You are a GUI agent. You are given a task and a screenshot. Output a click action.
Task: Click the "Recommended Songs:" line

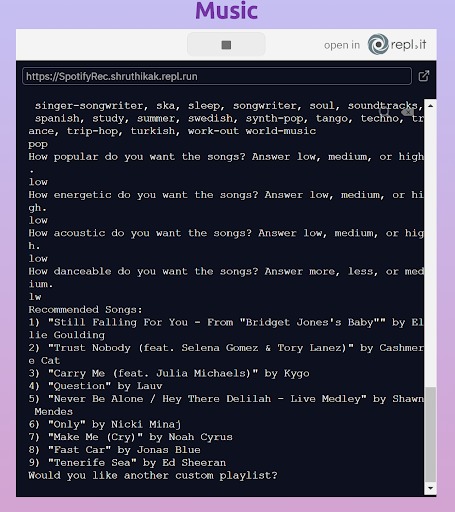click(x=85, y=310)
